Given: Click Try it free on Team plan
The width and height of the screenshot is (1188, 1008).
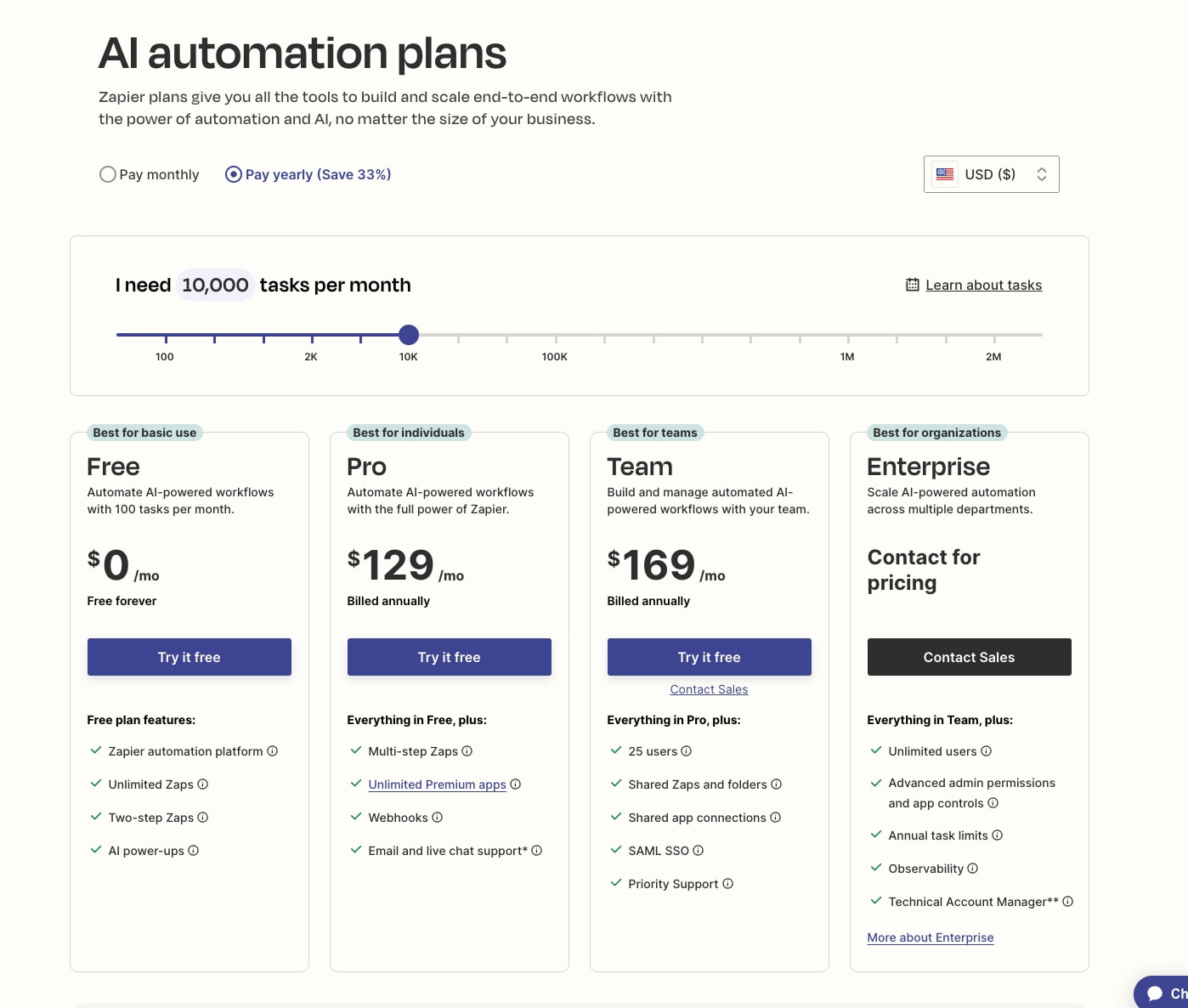Looking at the screenshot, I should [x=710, y=657].
